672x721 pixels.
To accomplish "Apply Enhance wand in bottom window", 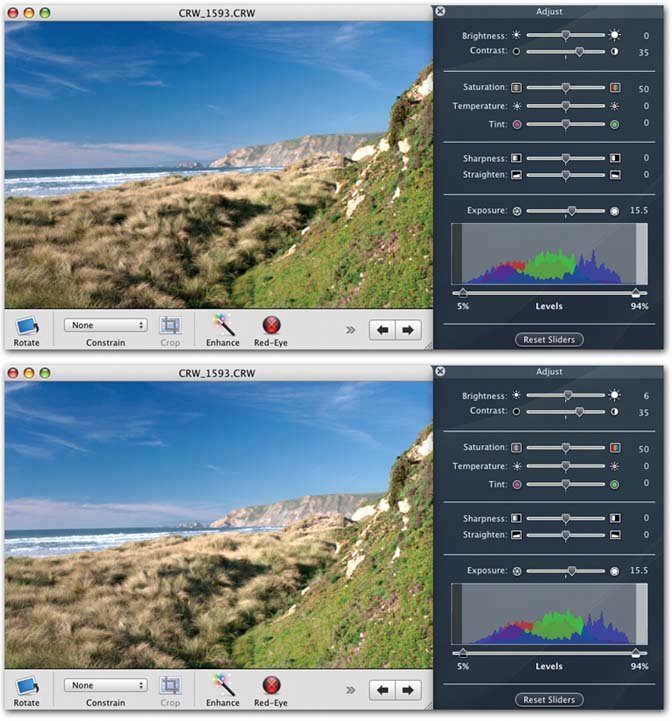I will click(224, 685).
